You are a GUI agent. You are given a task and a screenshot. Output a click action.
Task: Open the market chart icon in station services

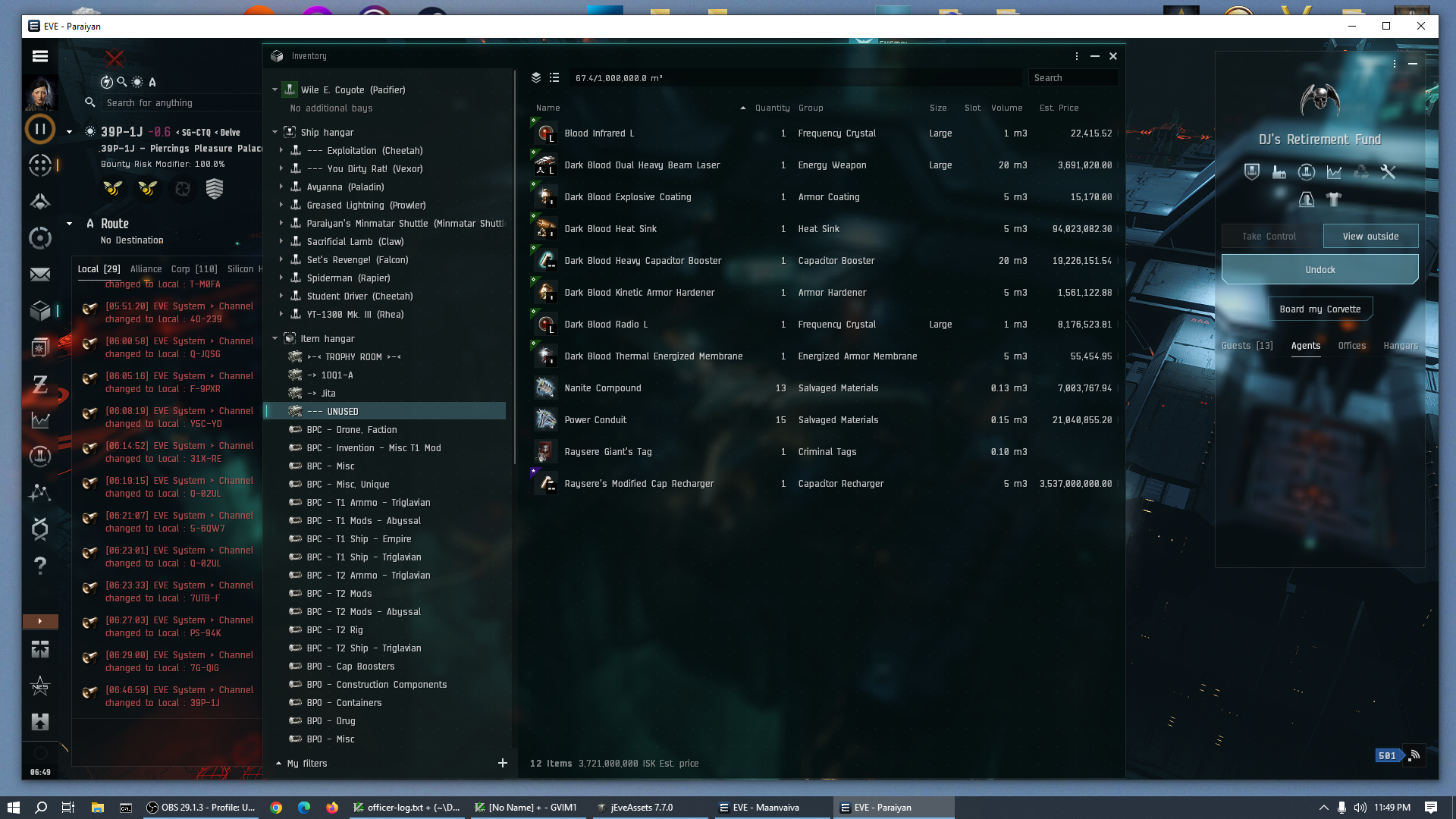(x=1334, y=172)
